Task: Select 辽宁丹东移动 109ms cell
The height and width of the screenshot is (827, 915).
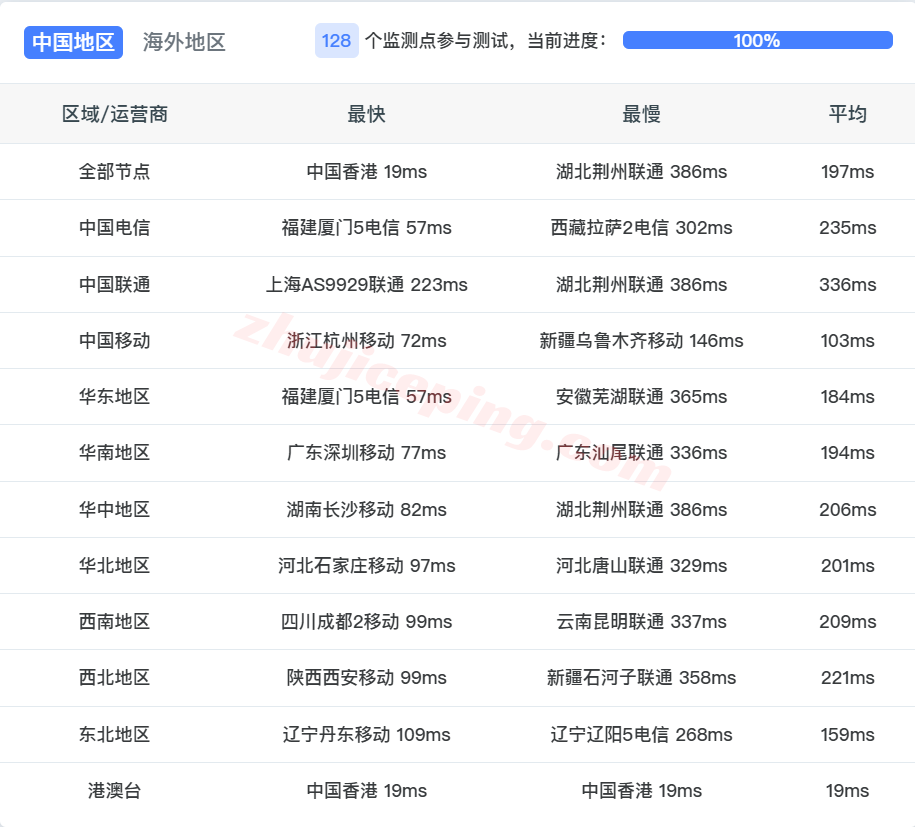Action: [366, 735]
